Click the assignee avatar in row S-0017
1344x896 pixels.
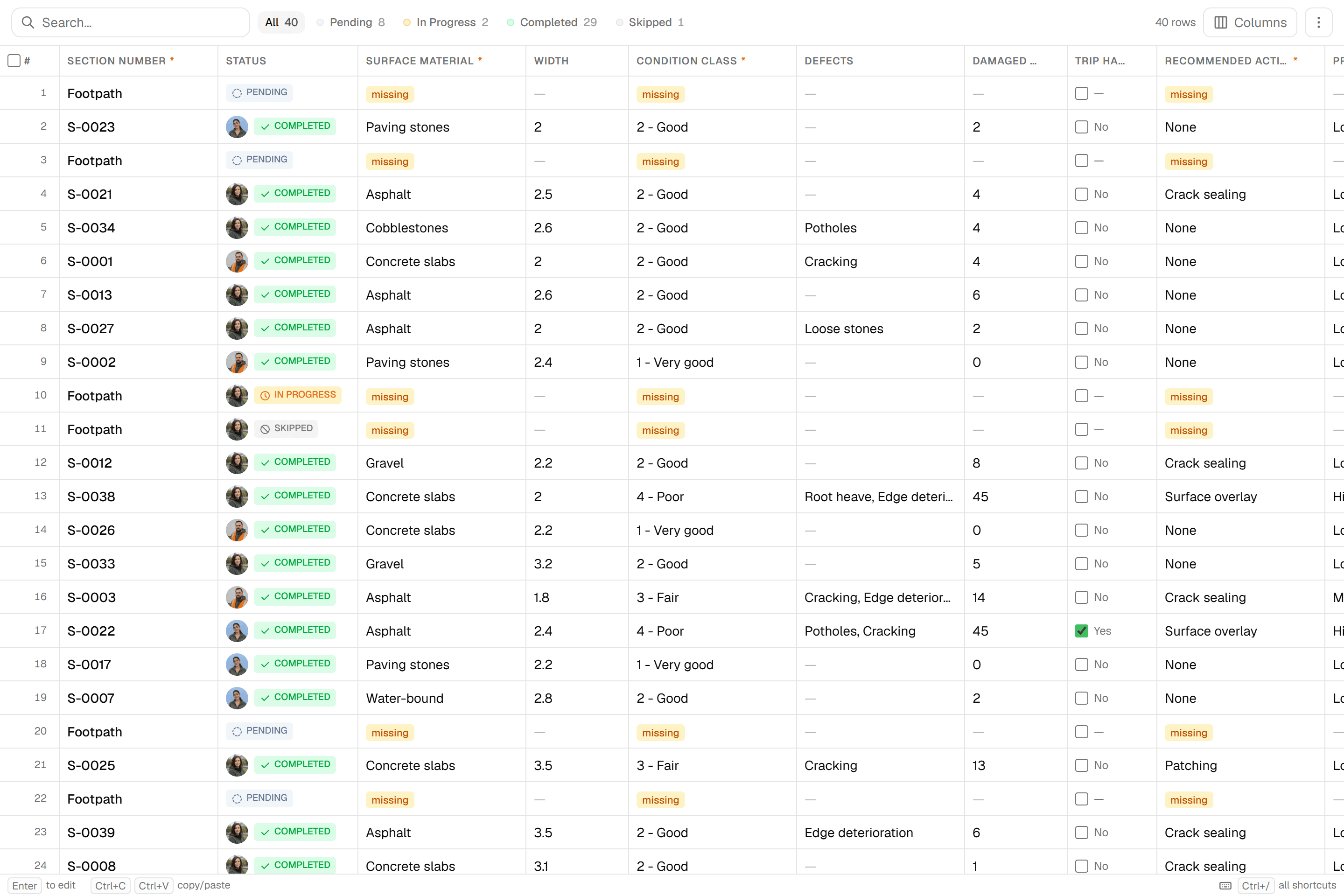tap(237, 664)
